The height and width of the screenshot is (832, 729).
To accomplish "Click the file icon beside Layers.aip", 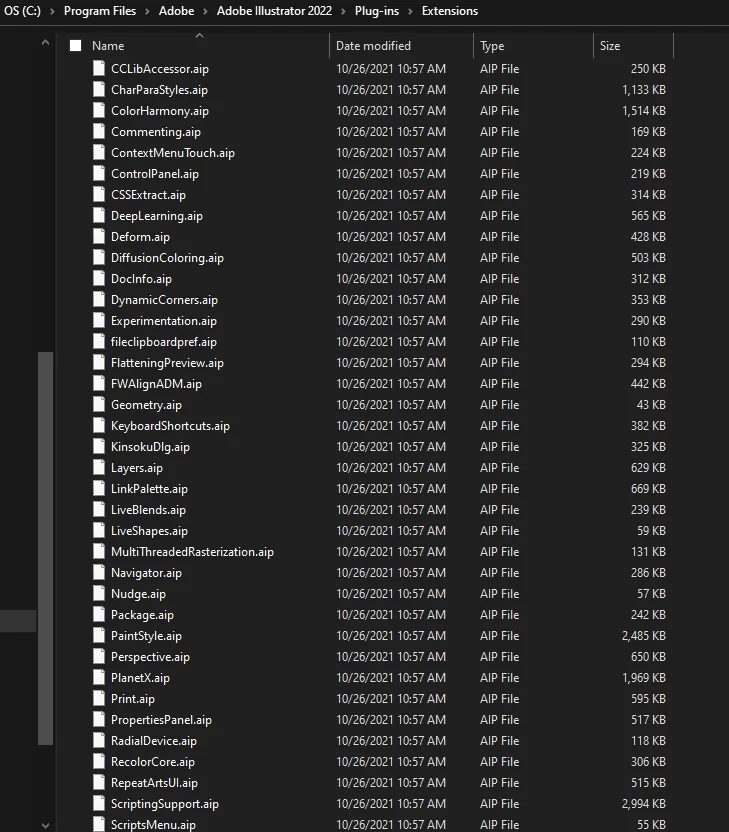I will pyautogui.click(x=99, y=467).
